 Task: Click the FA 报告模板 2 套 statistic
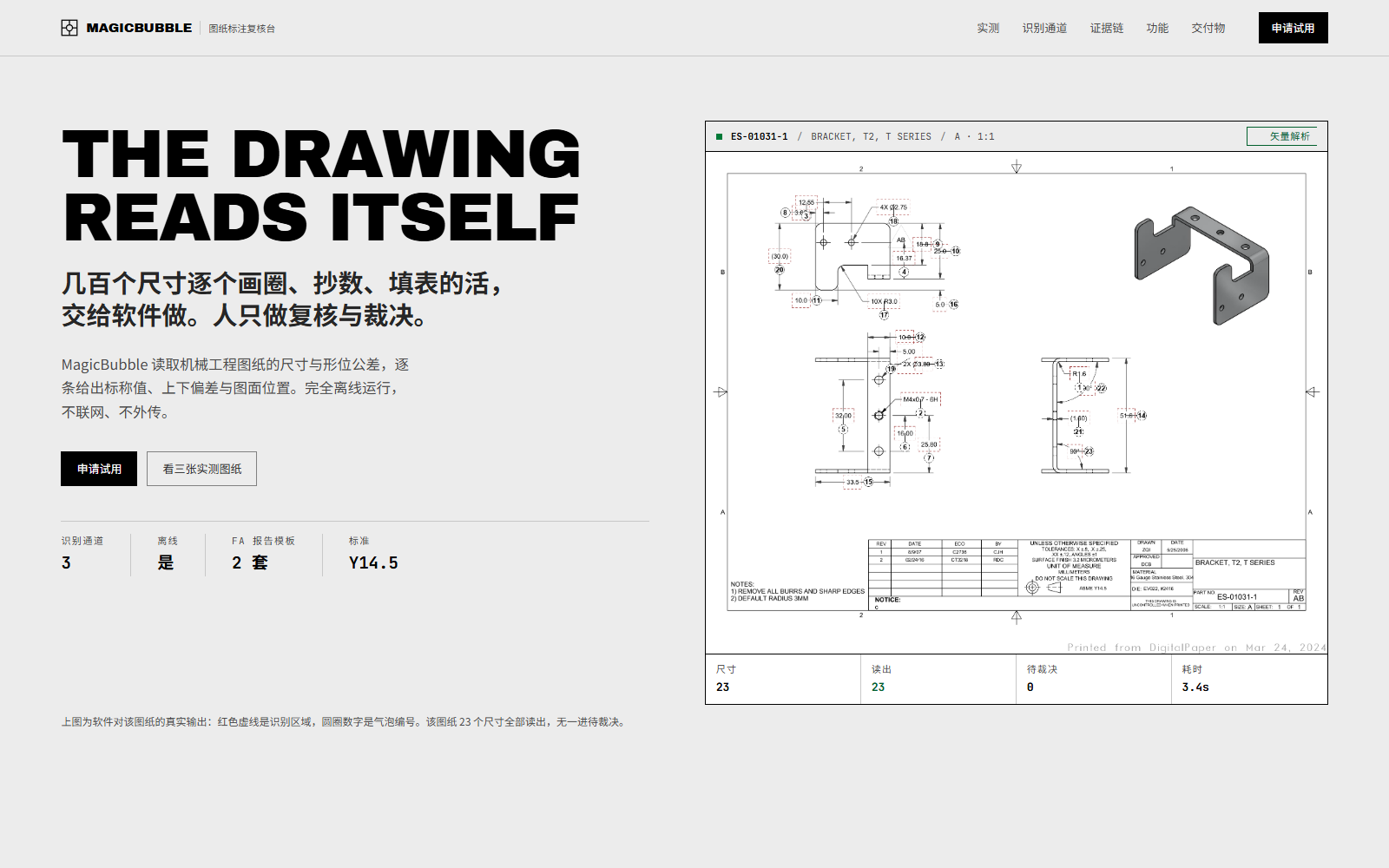(x=263, y=554)
